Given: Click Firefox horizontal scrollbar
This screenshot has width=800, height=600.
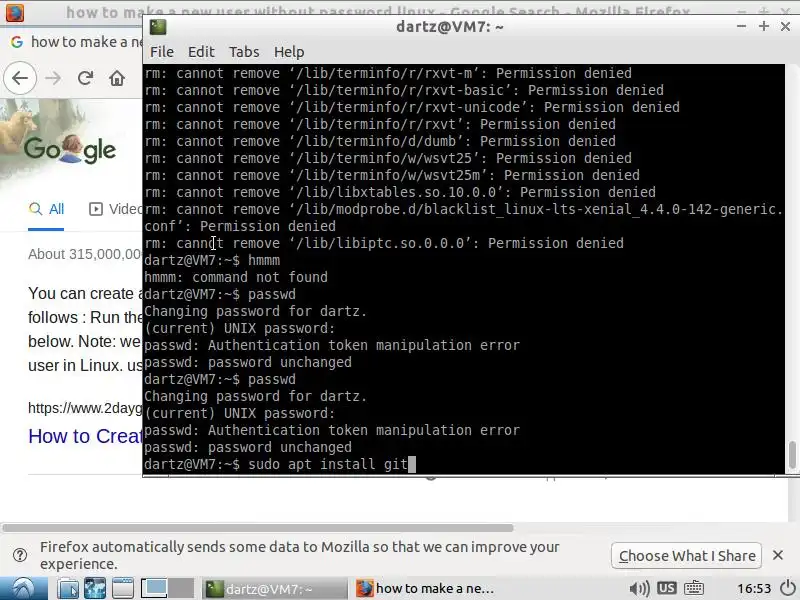Looking at the screenshot, I should pos(257,528).
